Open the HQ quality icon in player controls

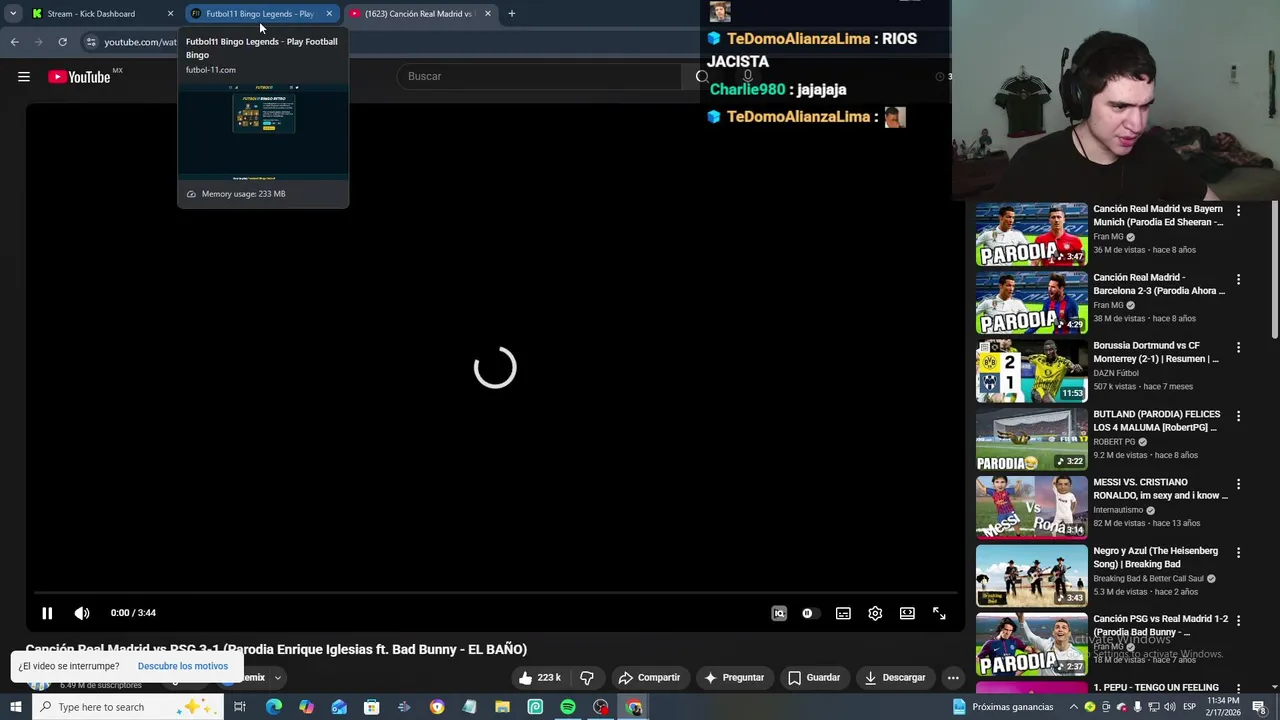coord(779,613)
